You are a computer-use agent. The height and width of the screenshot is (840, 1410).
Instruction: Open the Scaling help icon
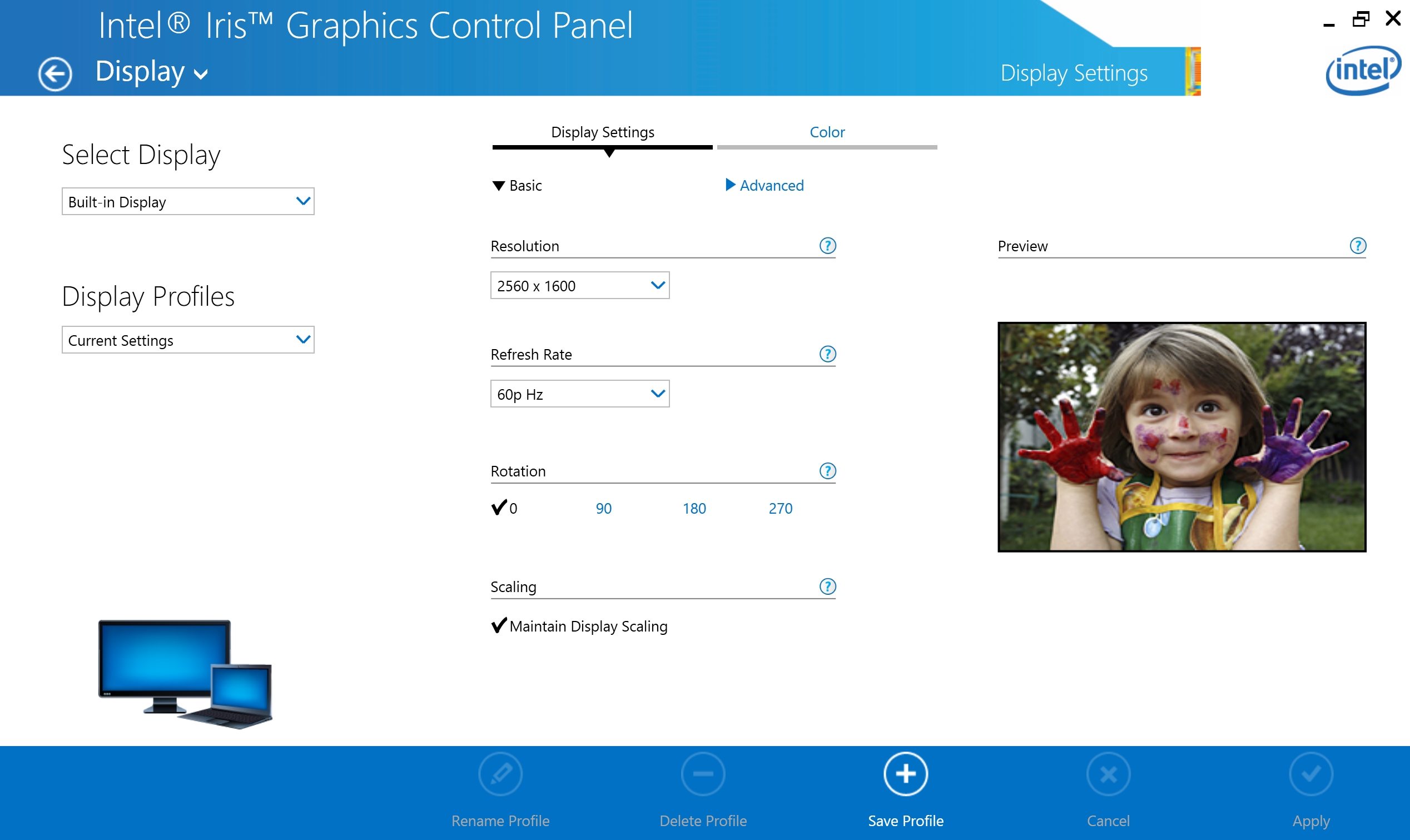(827, 586)
